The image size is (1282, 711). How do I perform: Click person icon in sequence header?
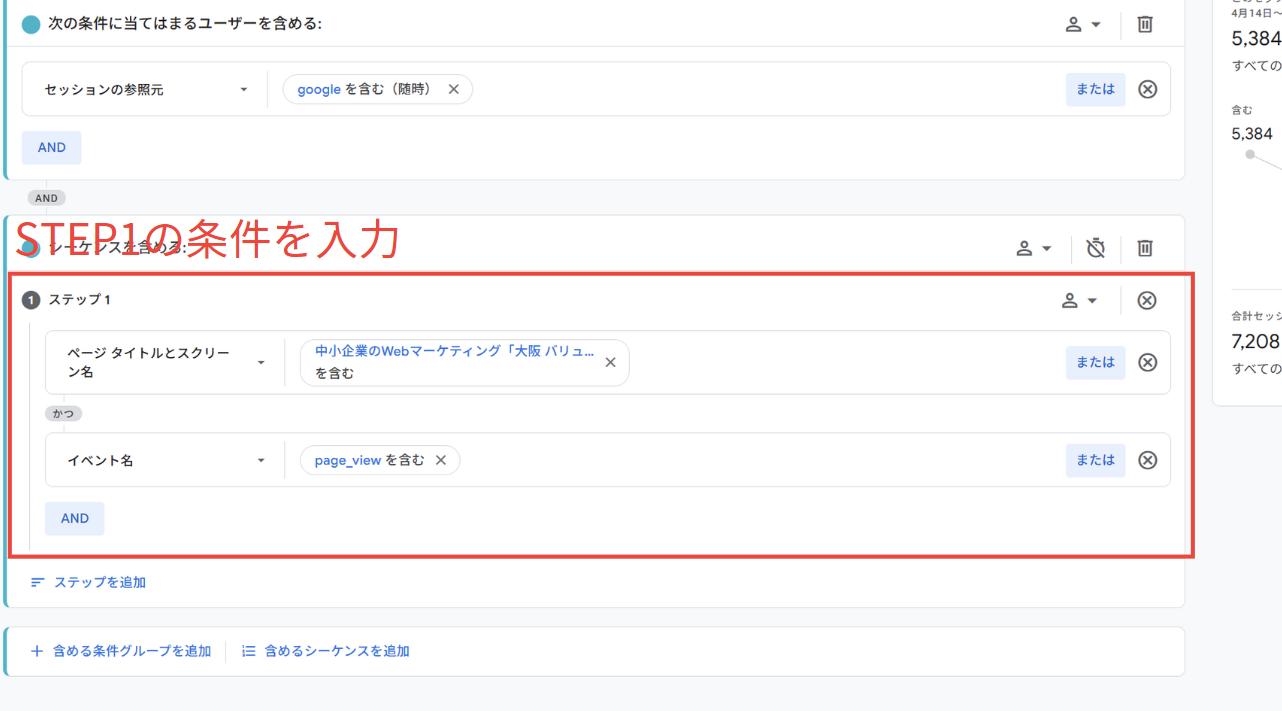[x=1024, y=248]
